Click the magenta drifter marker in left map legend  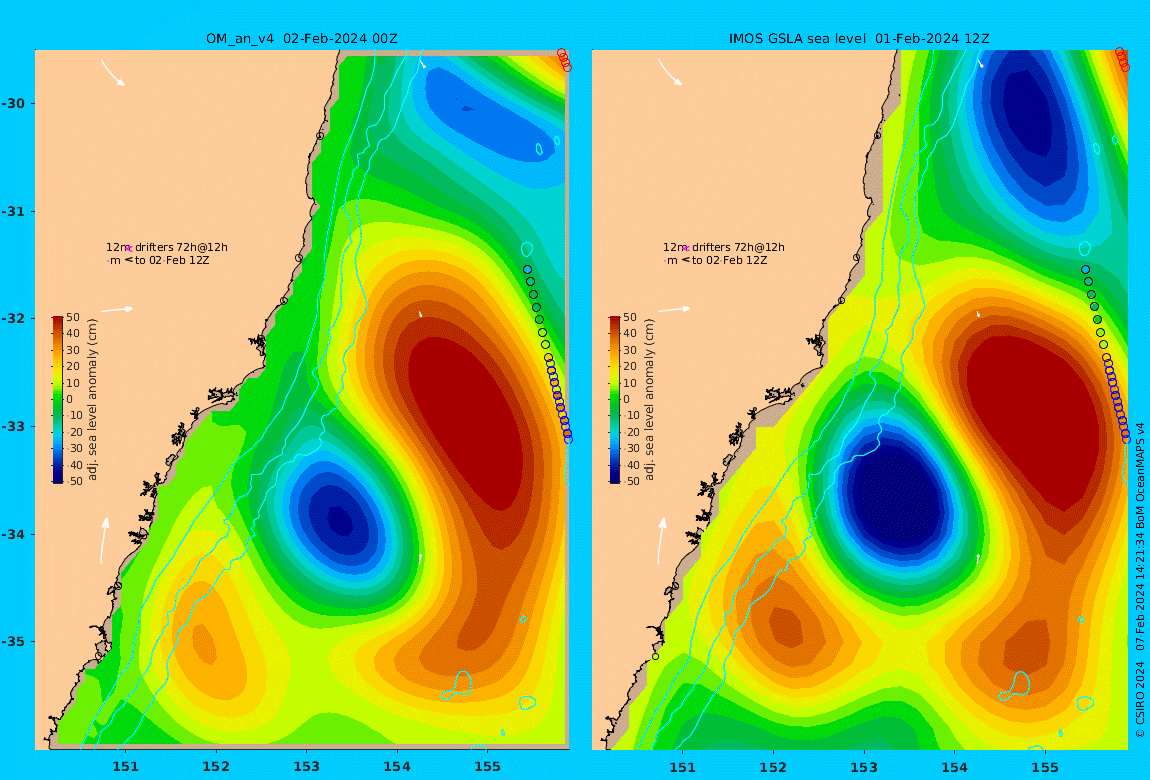coord(128,249)
